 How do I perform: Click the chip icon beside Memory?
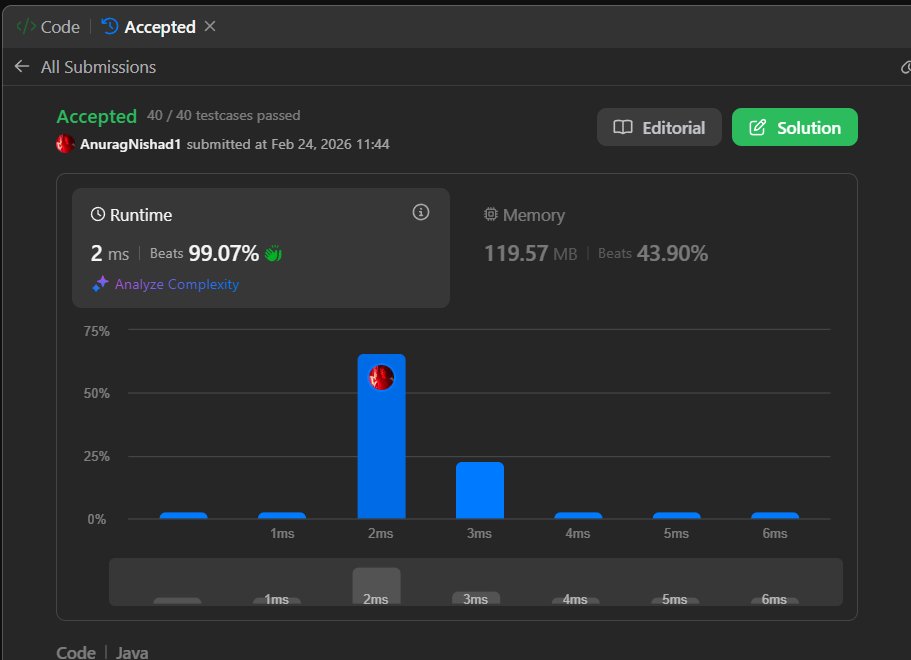[x=491, y=214]
